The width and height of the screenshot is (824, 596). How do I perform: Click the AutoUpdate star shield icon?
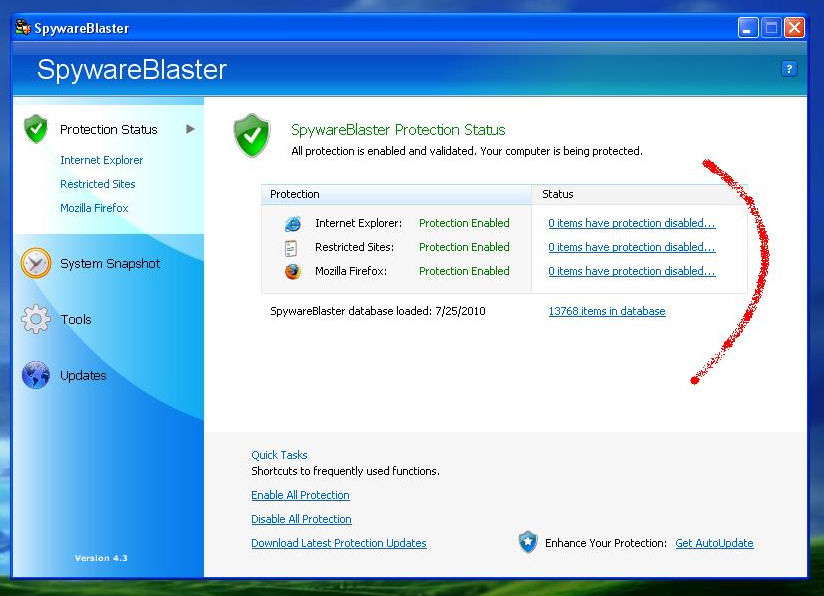(x=528, y=542)
